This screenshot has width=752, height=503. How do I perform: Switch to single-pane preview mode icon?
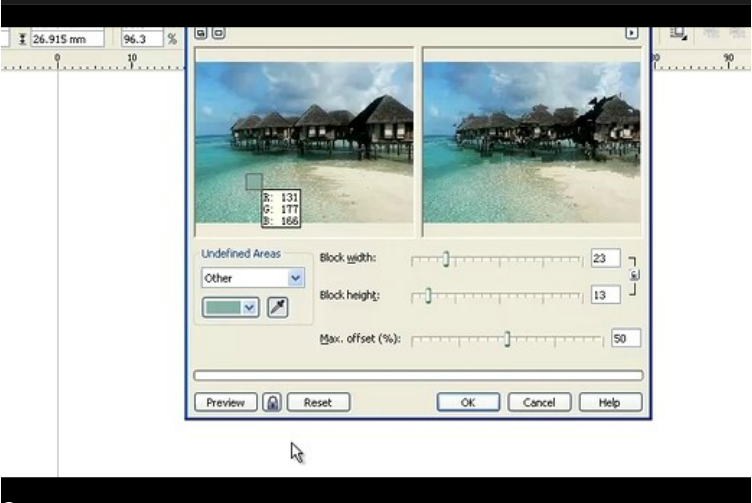(x=219, y=33)
